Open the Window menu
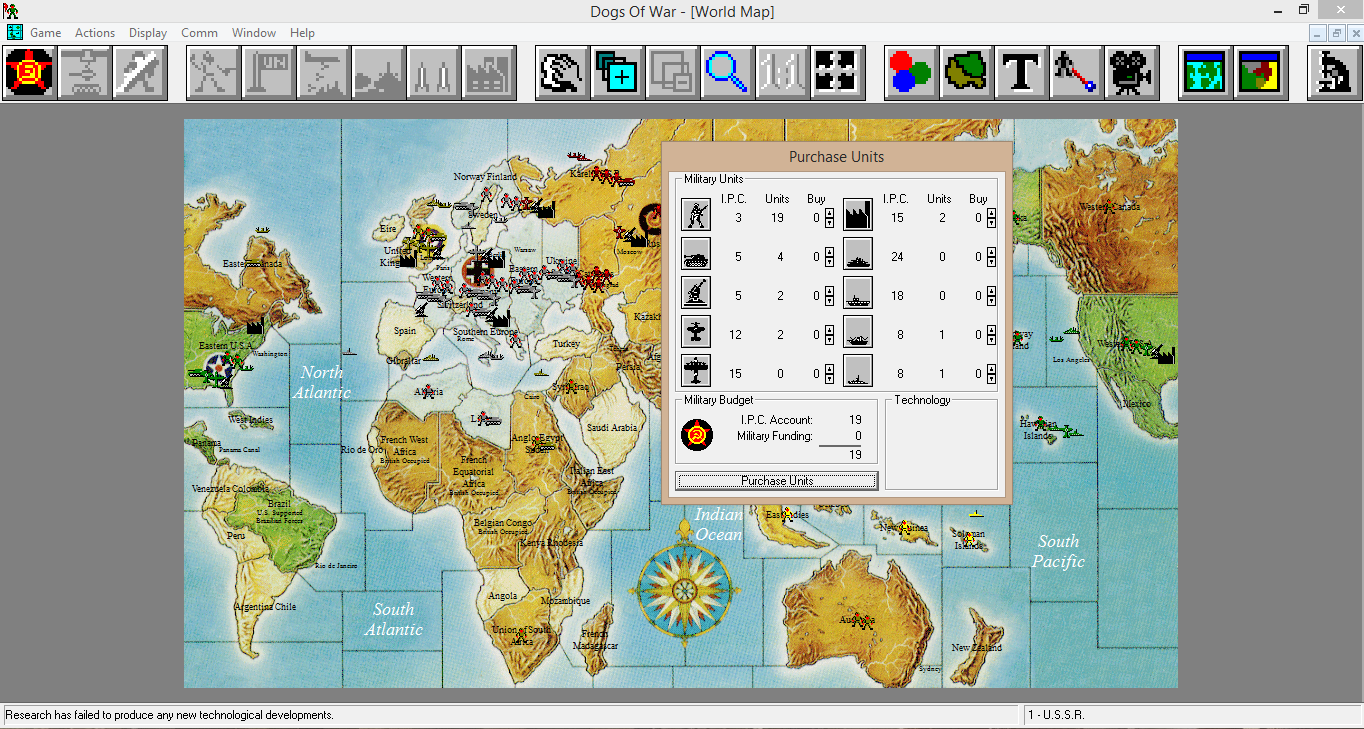The height and width of the screenshot is (729, 1364). (x=254, y=33)
